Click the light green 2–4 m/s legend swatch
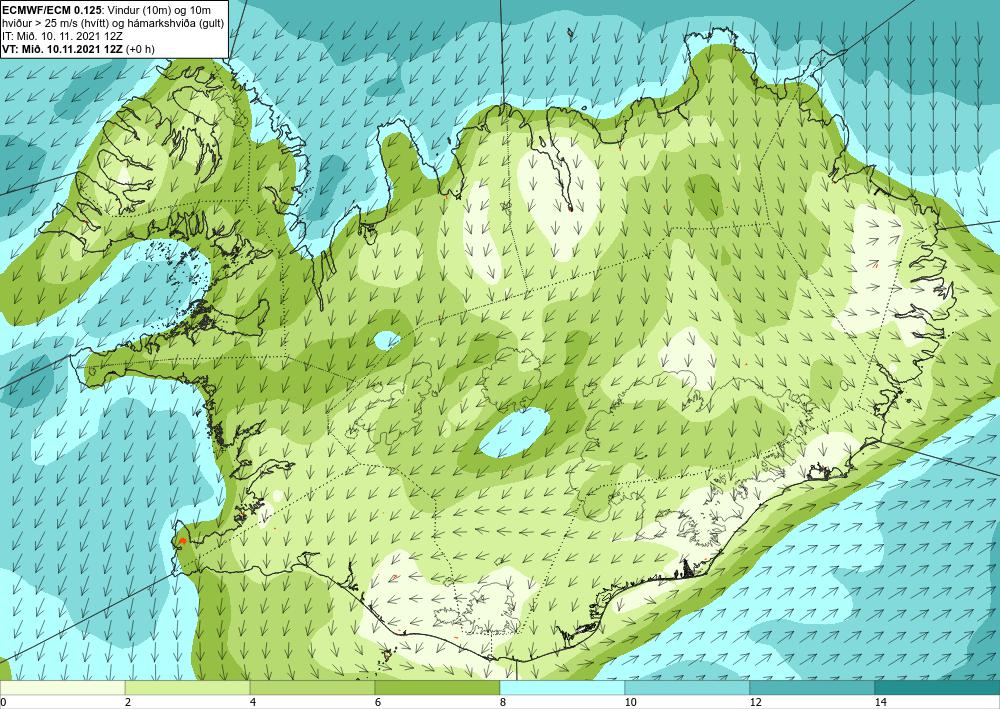This screenshot has height=709, width=1000. [x=188, y=688]
